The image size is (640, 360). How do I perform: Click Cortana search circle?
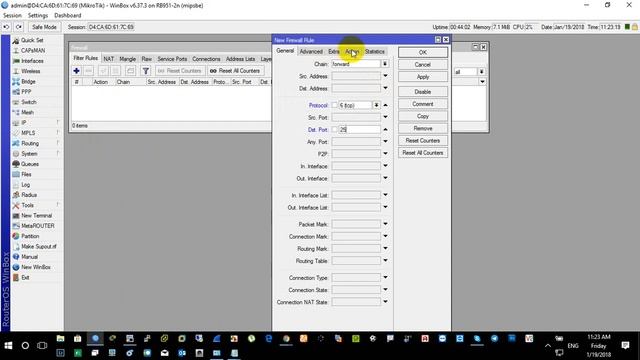25,345
